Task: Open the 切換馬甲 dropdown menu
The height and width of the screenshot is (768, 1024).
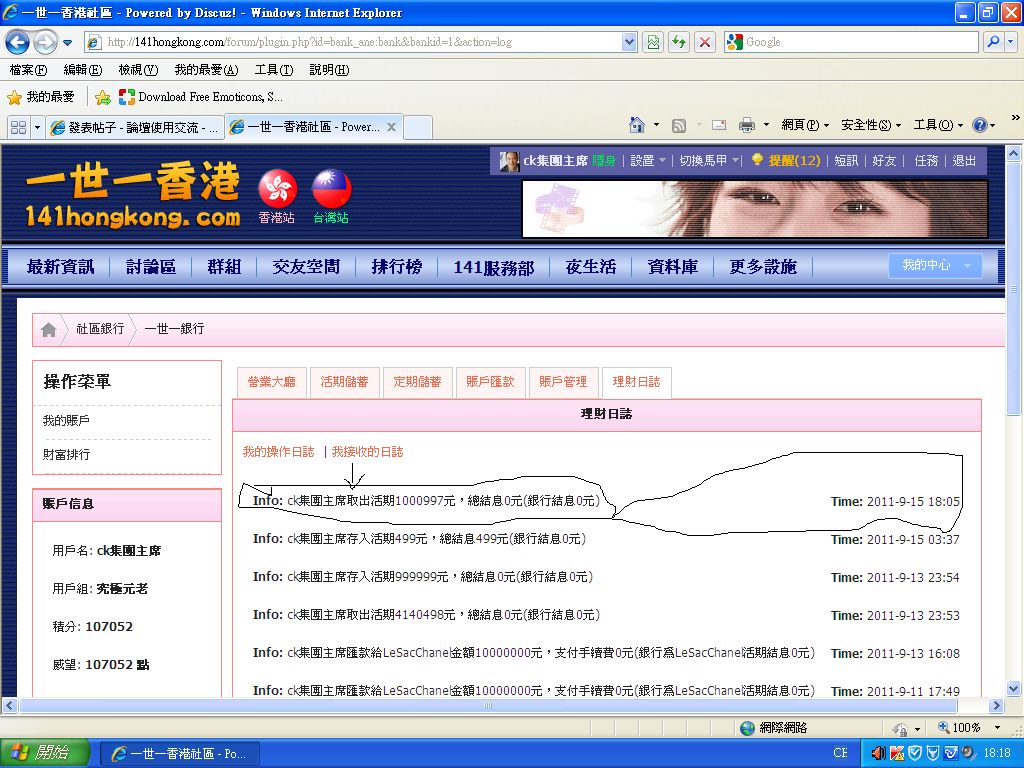Action: pos(704,161)
